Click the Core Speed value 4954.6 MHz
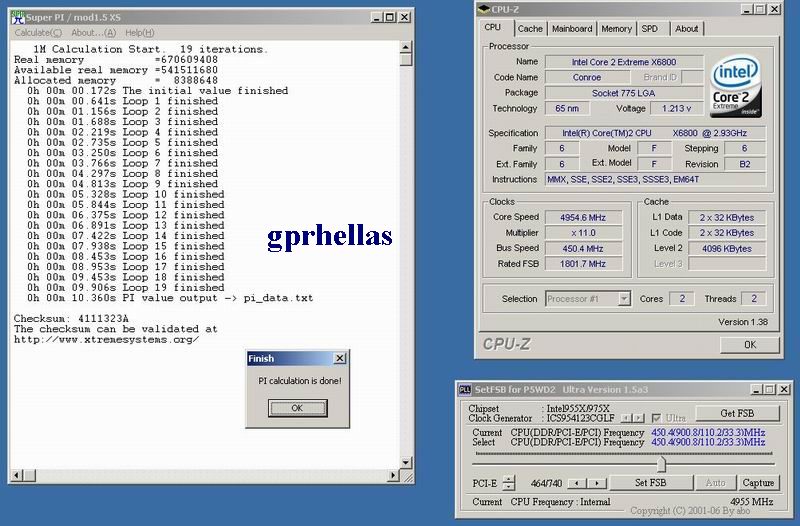The width and height of the screenshot is (800, 526). [x=583, y=218]
